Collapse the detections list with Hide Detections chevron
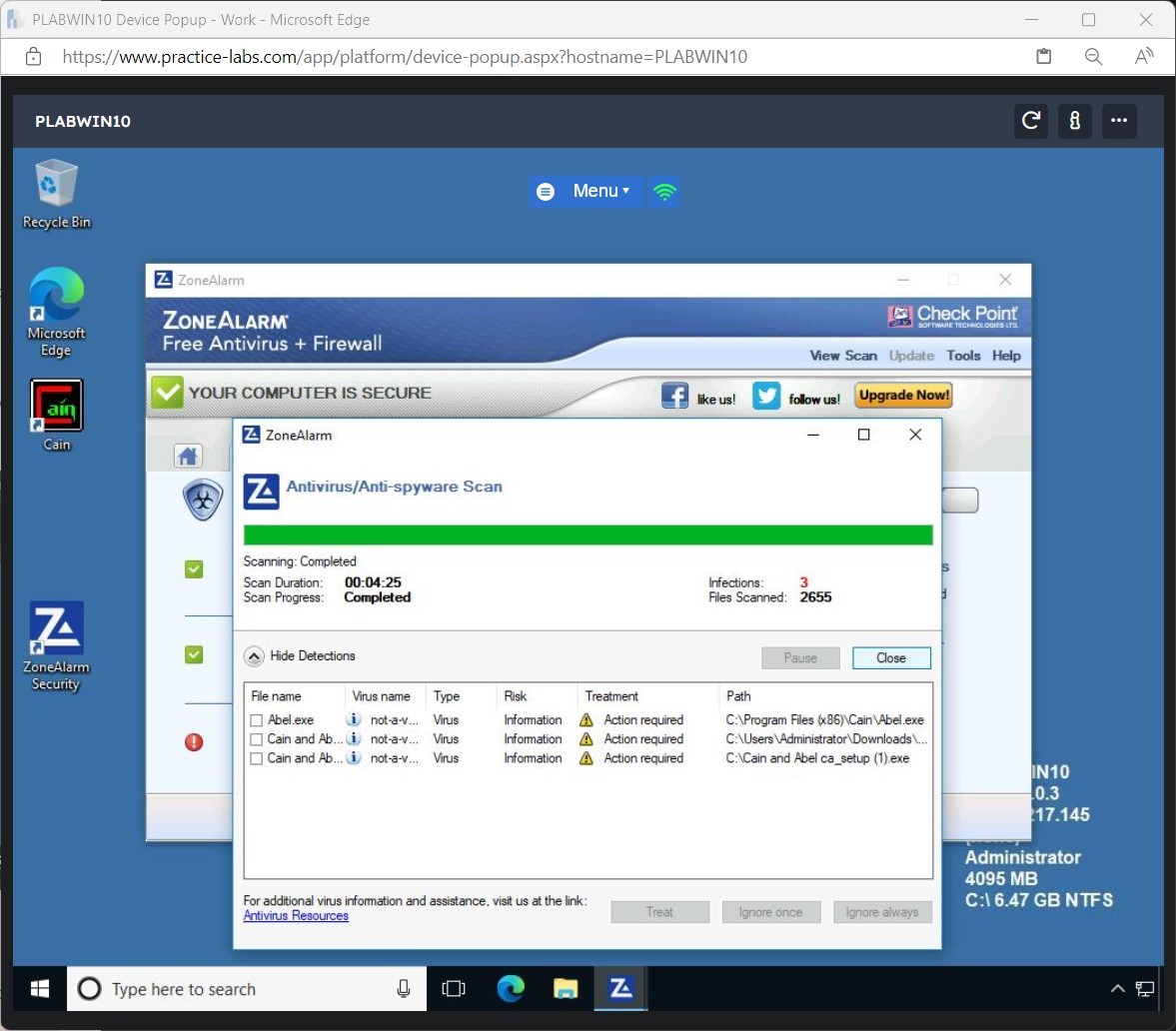 coord(254,655)
